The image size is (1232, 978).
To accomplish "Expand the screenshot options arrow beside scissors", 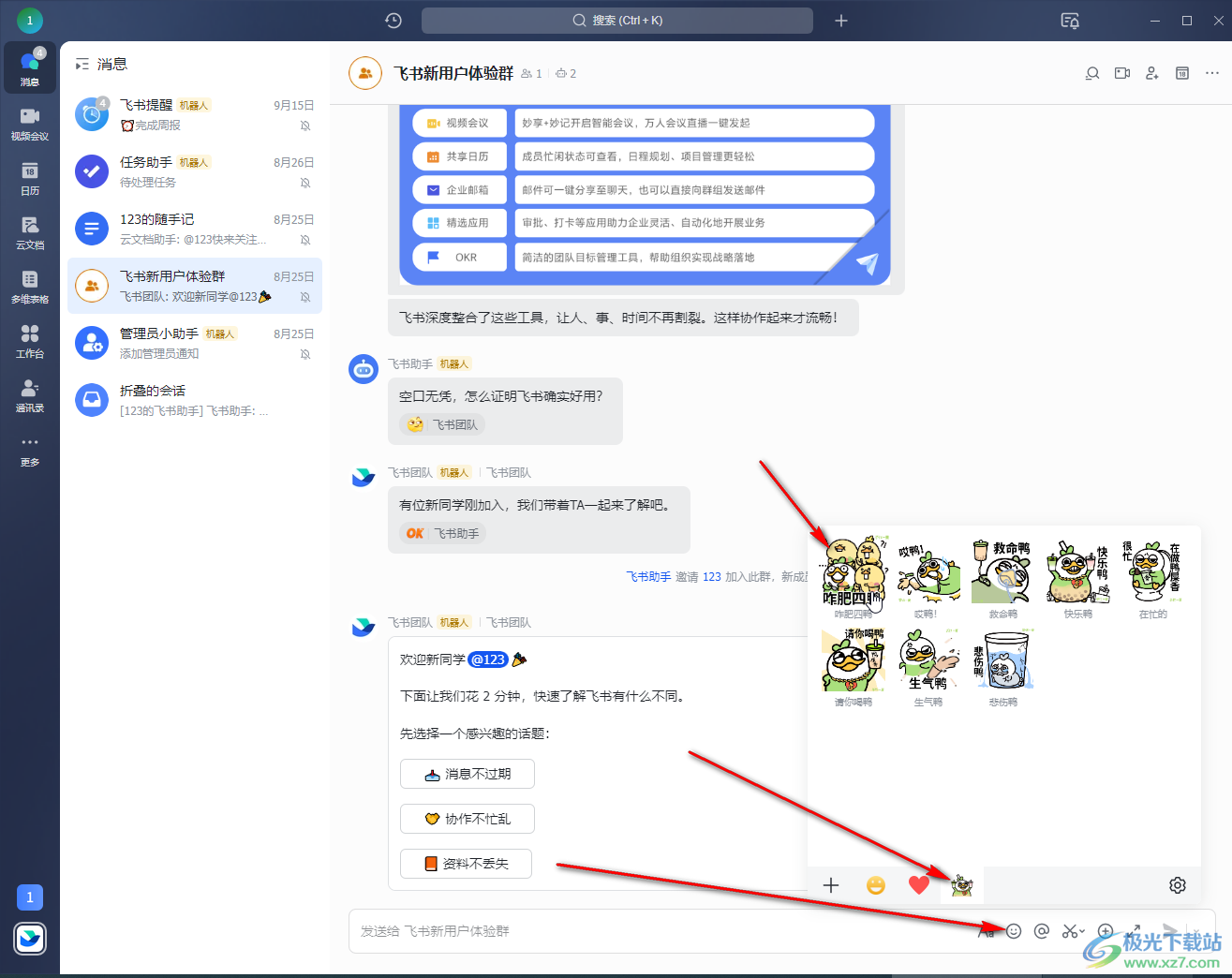I will coord(1082,931).
